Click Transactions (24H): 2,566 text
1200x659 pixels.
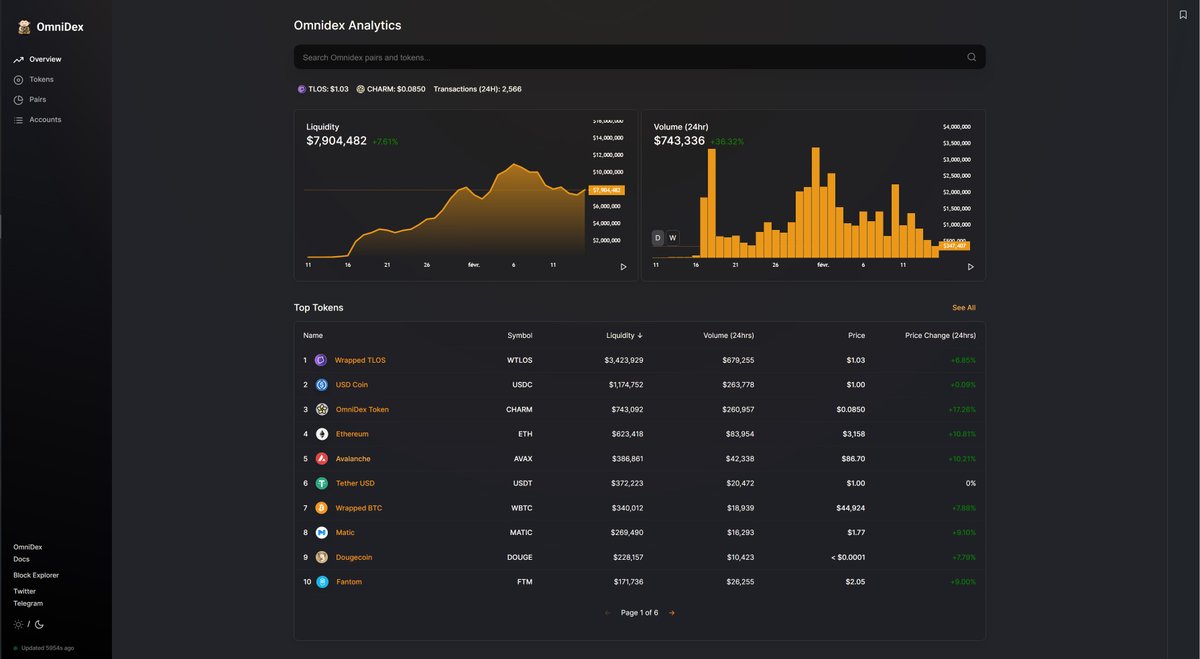(x=477, y=89)
